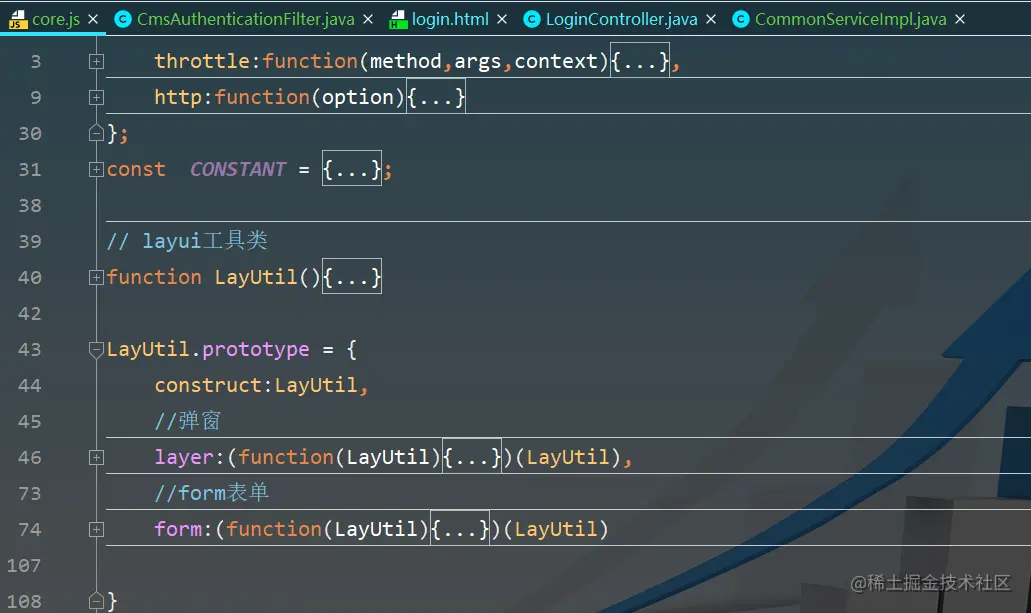1031x613 pixels.
Task: Click "prototype" in LayUtil.prototype
Action: [256, 349]
